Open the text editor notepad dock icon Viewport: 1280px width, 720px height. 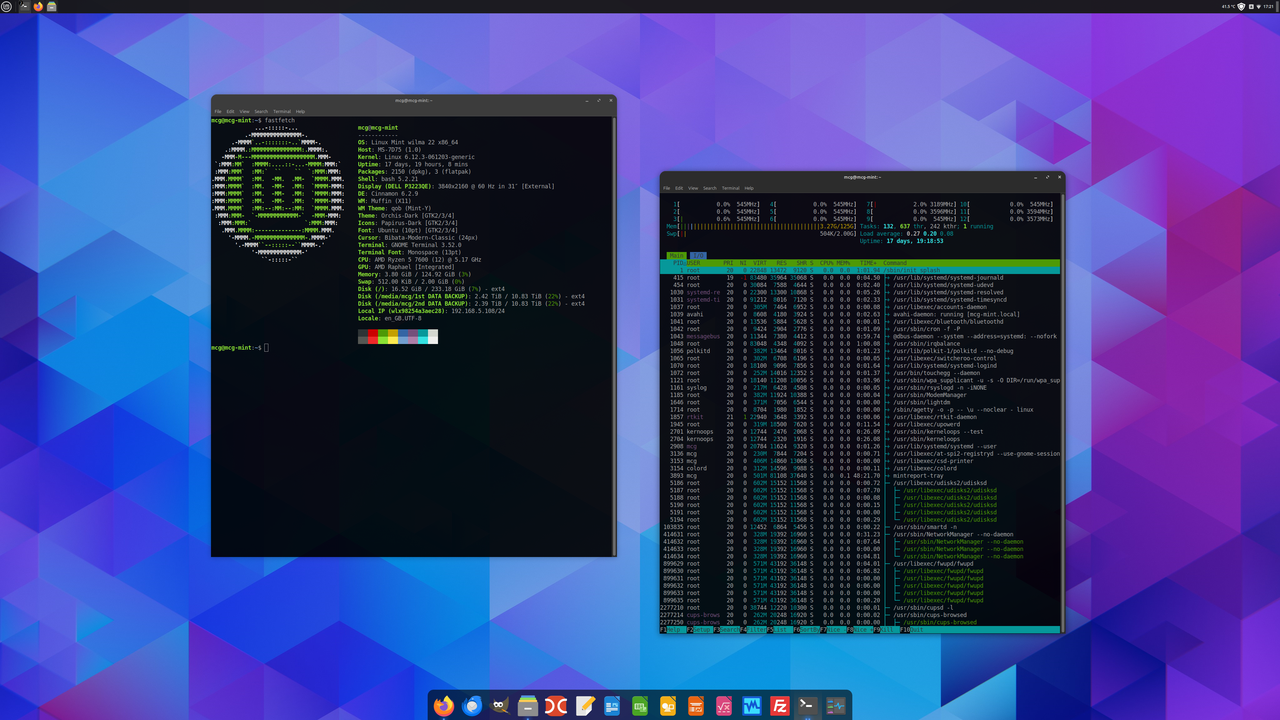[584, 706]
